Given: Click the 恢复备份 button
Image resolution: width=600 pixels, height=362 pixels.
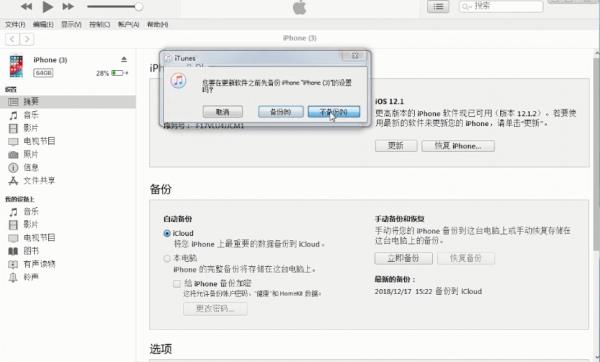Looking at the screenshot, I should 466,258.
